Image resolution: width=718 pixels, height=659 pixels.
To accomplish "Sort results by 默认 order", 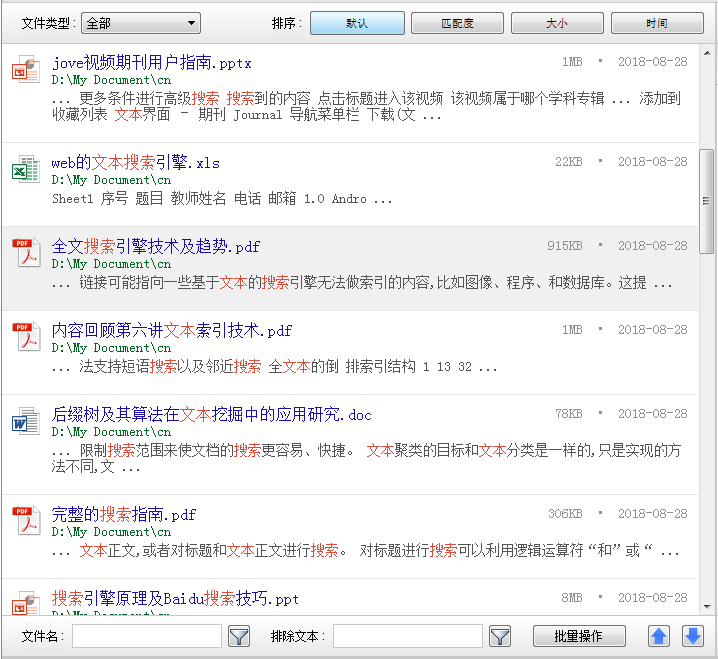I will click(357, 23).
